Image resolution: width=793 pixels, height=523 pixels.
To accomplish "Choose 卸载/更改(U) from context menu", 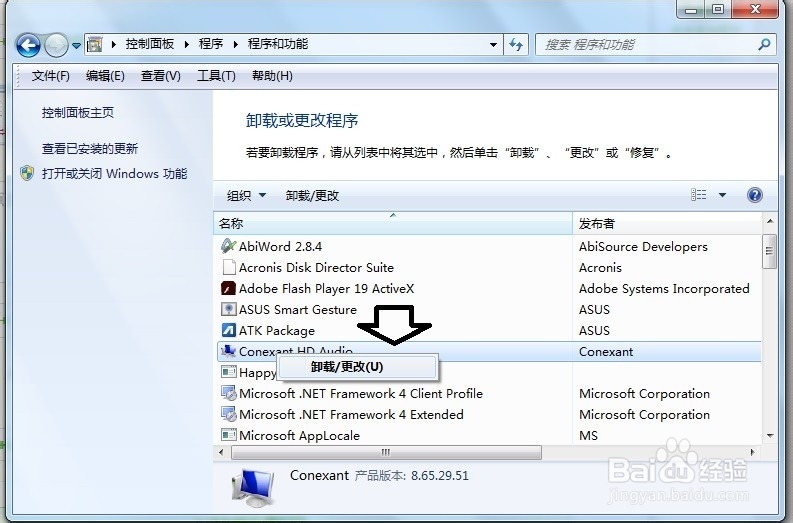I will [357, 367].
